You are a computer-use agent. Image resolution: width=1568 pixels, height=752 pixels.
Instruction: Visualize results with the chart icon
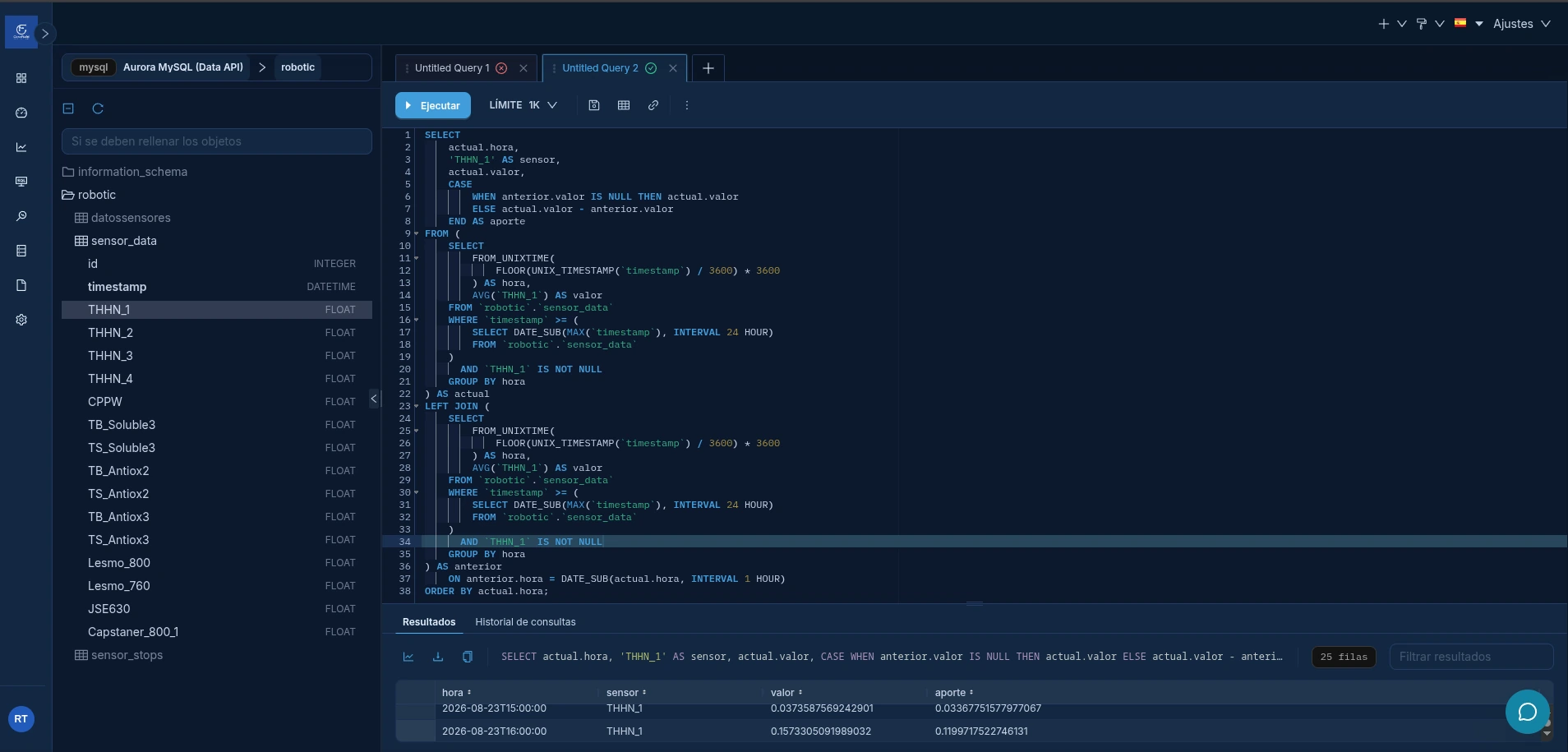[408, 657]
